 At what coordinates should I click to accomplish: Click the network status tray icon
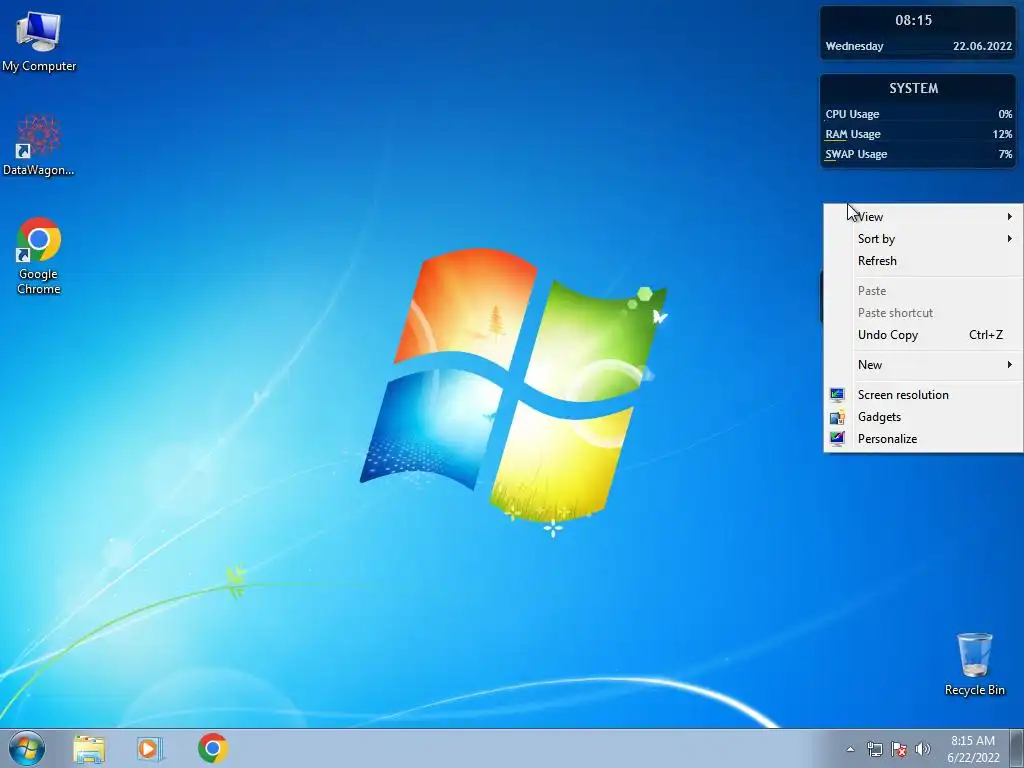[874, 749]
